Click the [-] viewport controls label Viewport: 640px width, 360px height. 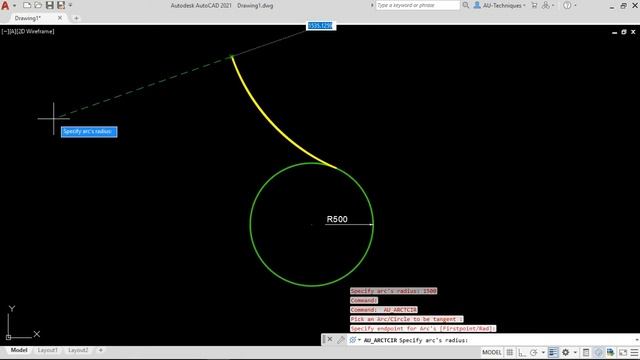tap(4, 31)
